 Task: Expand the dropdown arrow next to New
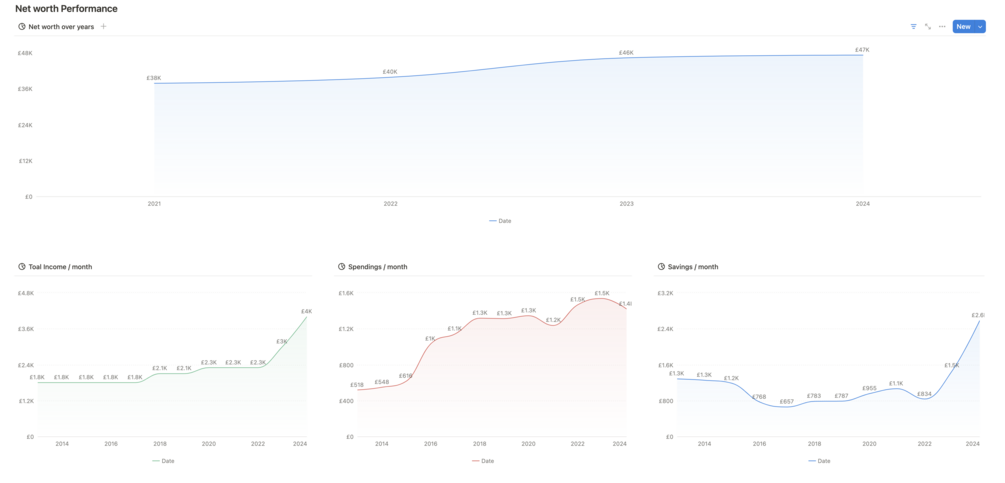point(980,27)
